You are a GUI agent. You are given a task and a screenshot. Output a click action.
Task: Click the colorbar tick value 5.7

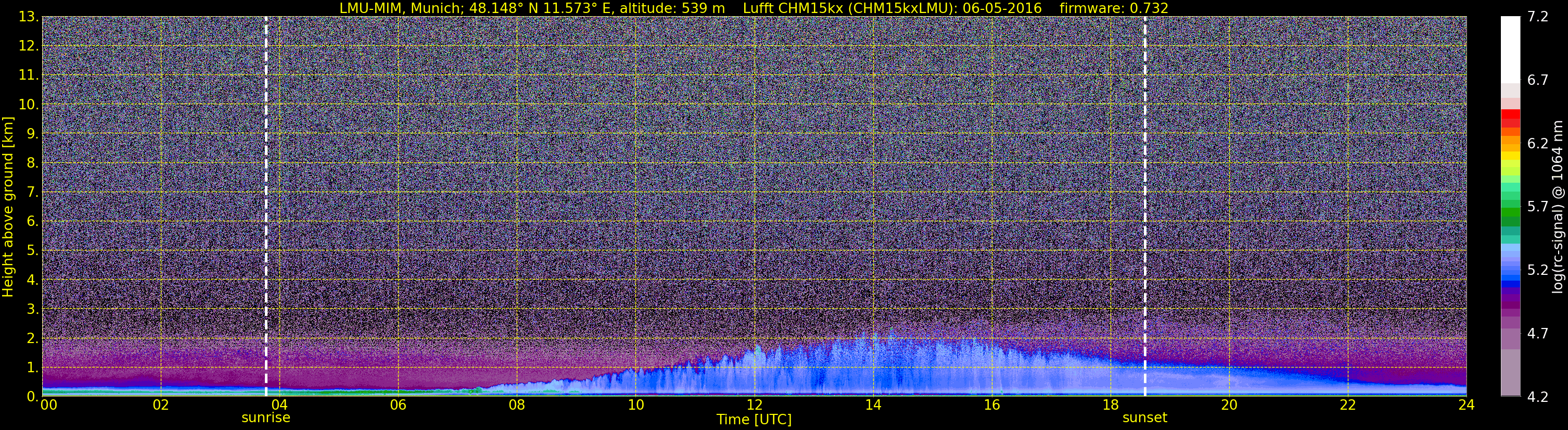pos(1538,207)
